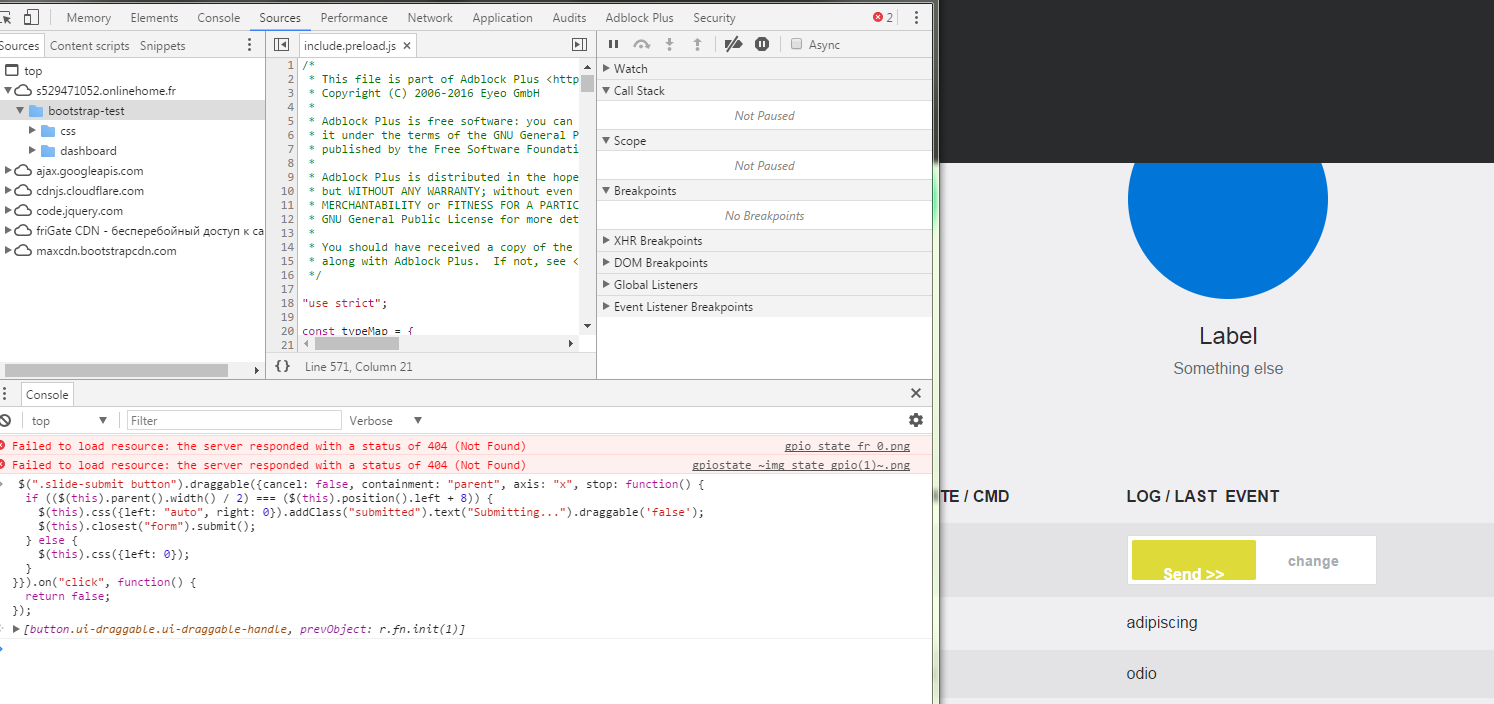Select the Console drawer tab
This screenshot has width=1494, height=704.
47,395
